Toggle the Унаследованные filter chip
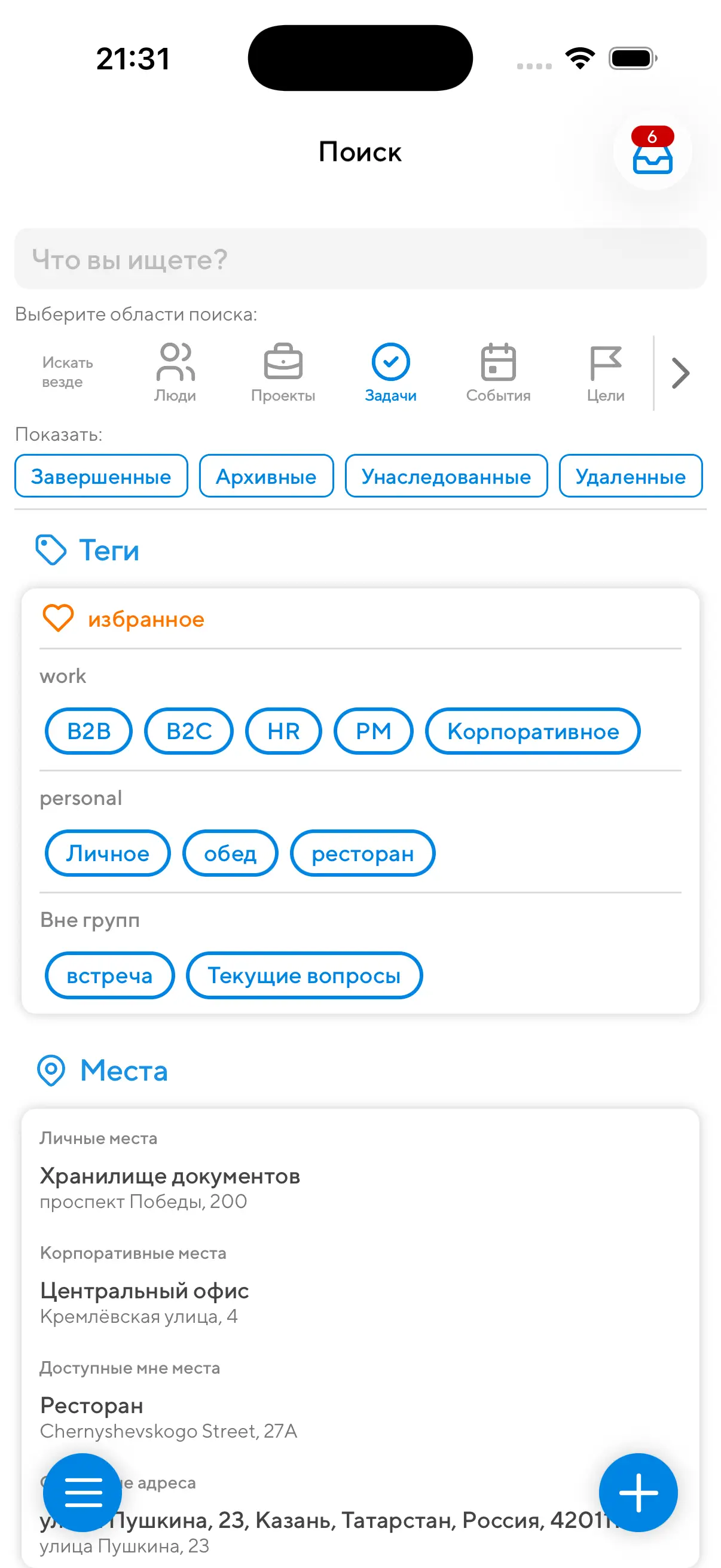 [446, 476]
